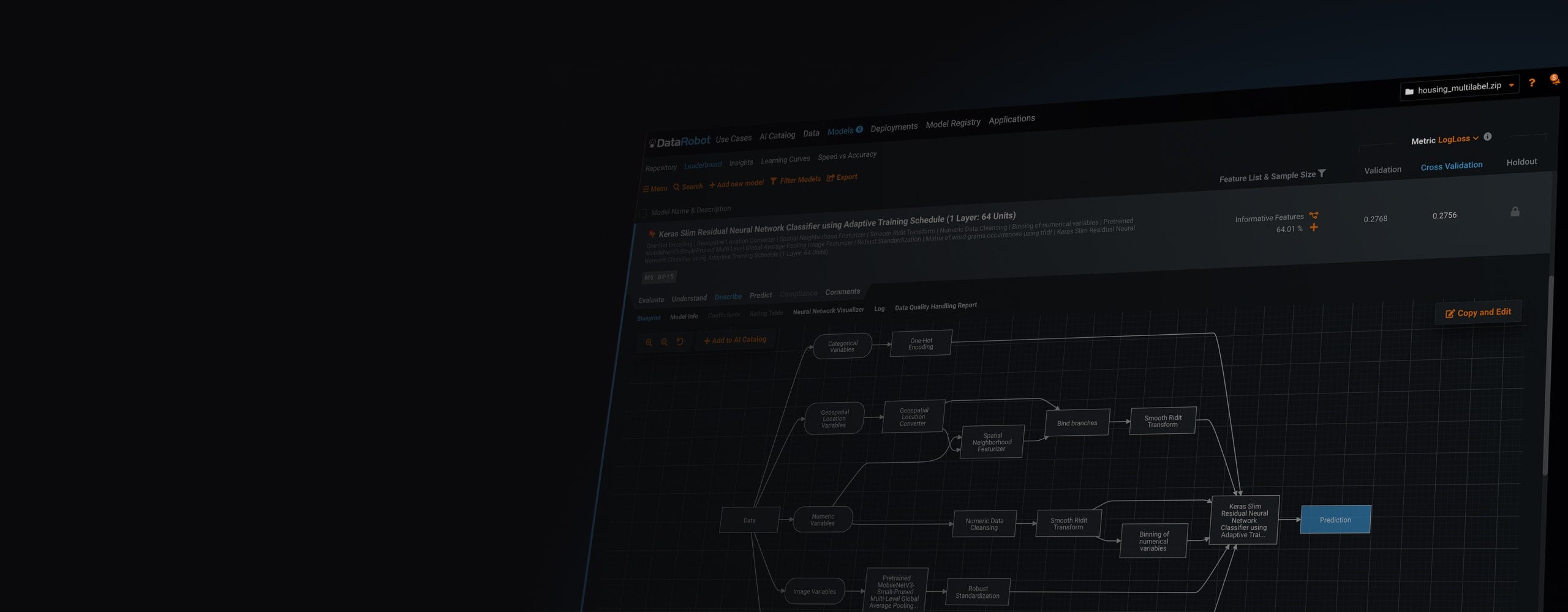This screenshot has width=1568, height=612.
Task: Click the Holdout lock icon
Action: click(1515, 212)
